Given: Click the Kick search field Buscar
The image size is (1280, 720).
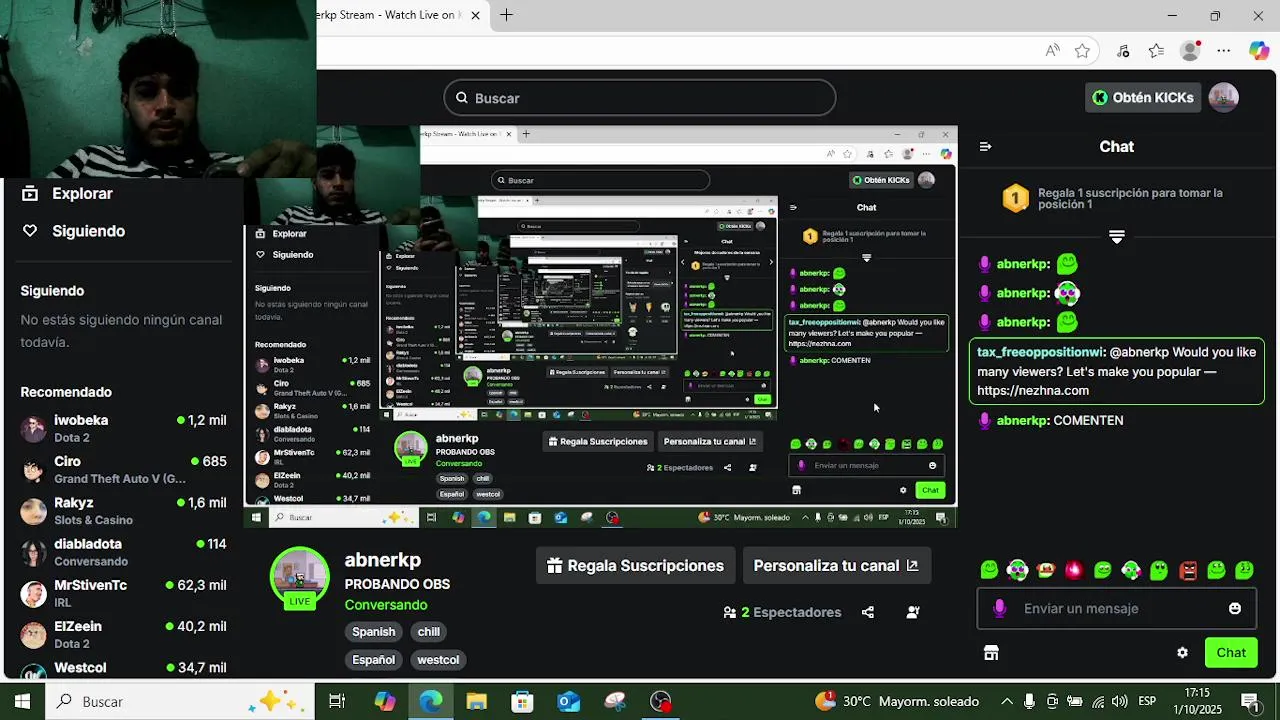Looking at the screenshot, I should pyautogui.click(x=640, y=98).
